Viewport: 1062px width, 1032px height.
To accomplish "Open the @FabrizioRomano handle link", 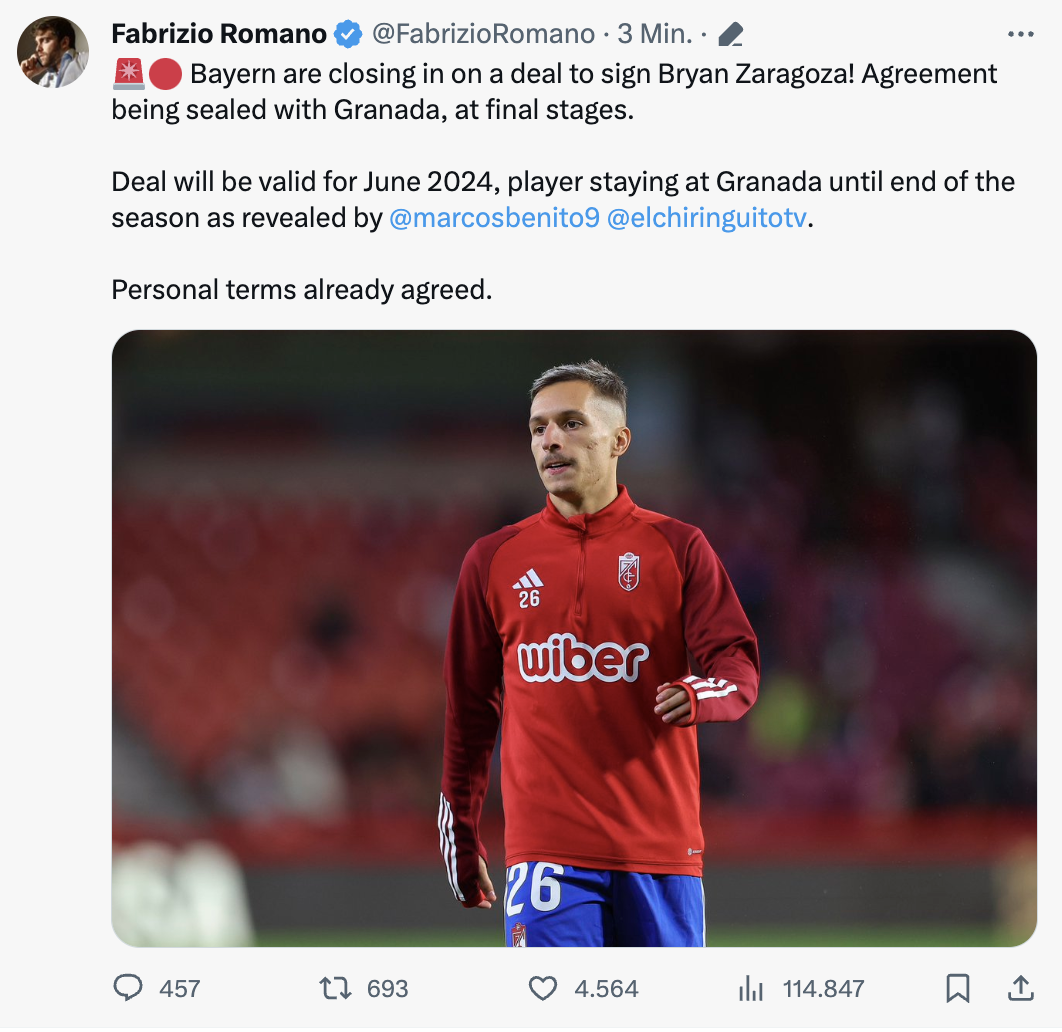I will click(x=484, y=34).
